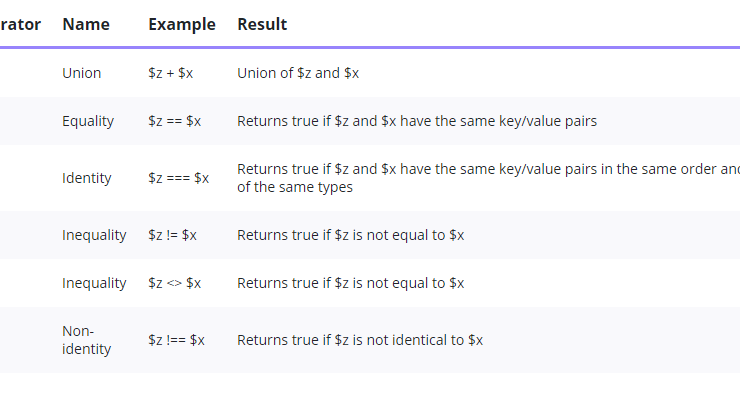
Task: Click the $z == $x example
Action: click(x=175, y=121)
